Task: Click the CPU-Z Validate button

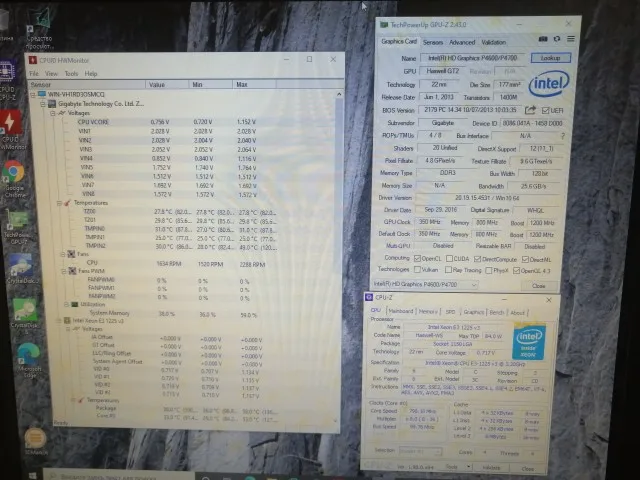Action: pos(491,468)
